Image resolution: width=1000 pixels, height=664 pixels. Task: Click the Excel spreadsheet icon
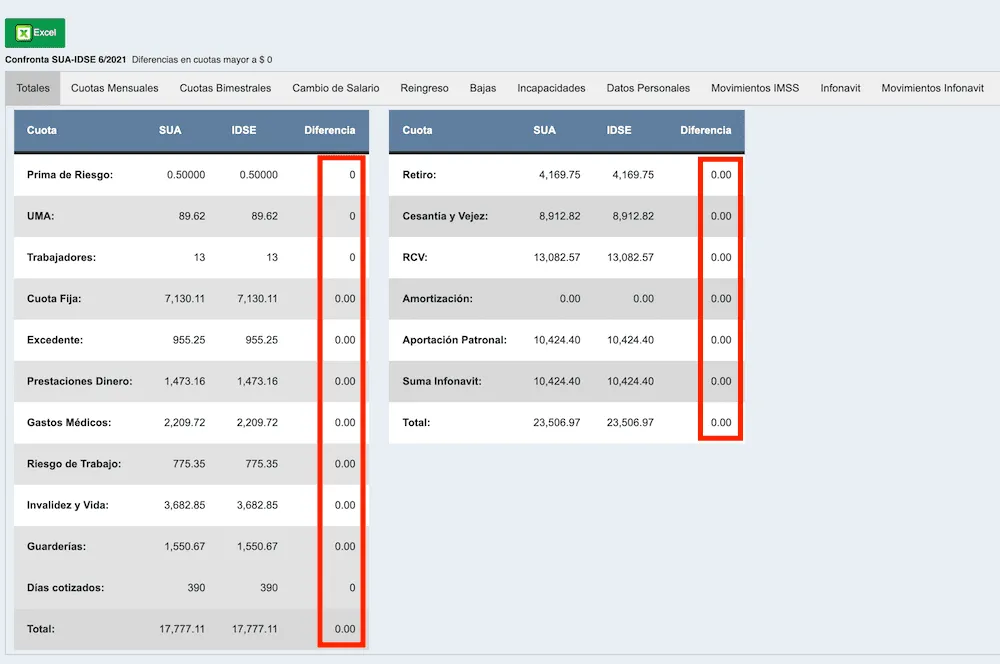pos(23,33)
